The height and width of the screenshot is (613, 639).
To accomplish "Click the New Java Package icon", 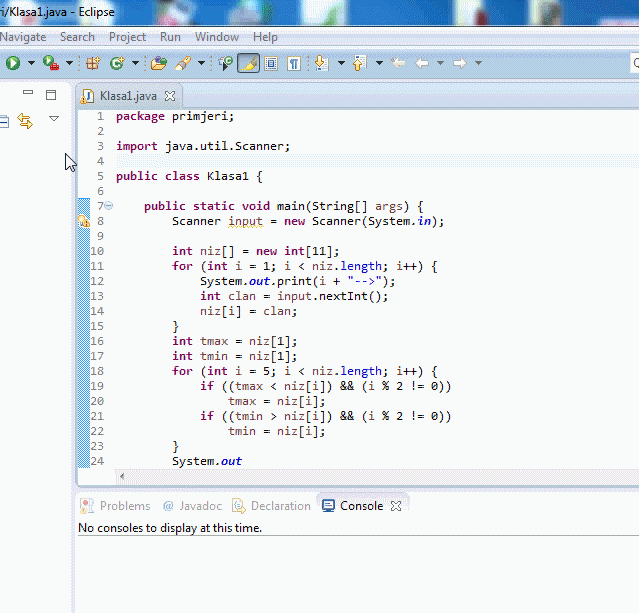I will [93, 63].
